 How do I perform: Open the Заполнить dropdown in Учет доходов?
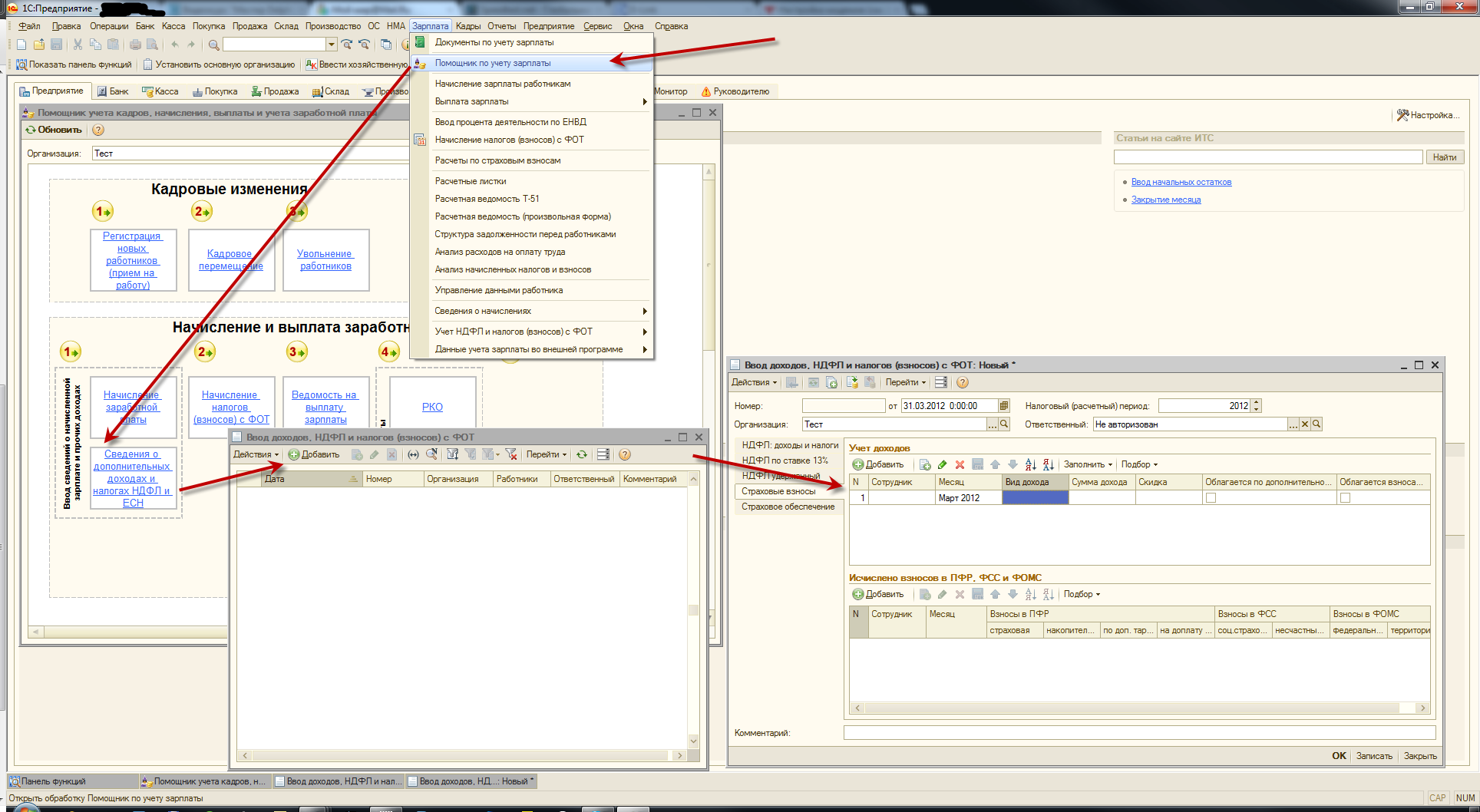click(1088, 464)
